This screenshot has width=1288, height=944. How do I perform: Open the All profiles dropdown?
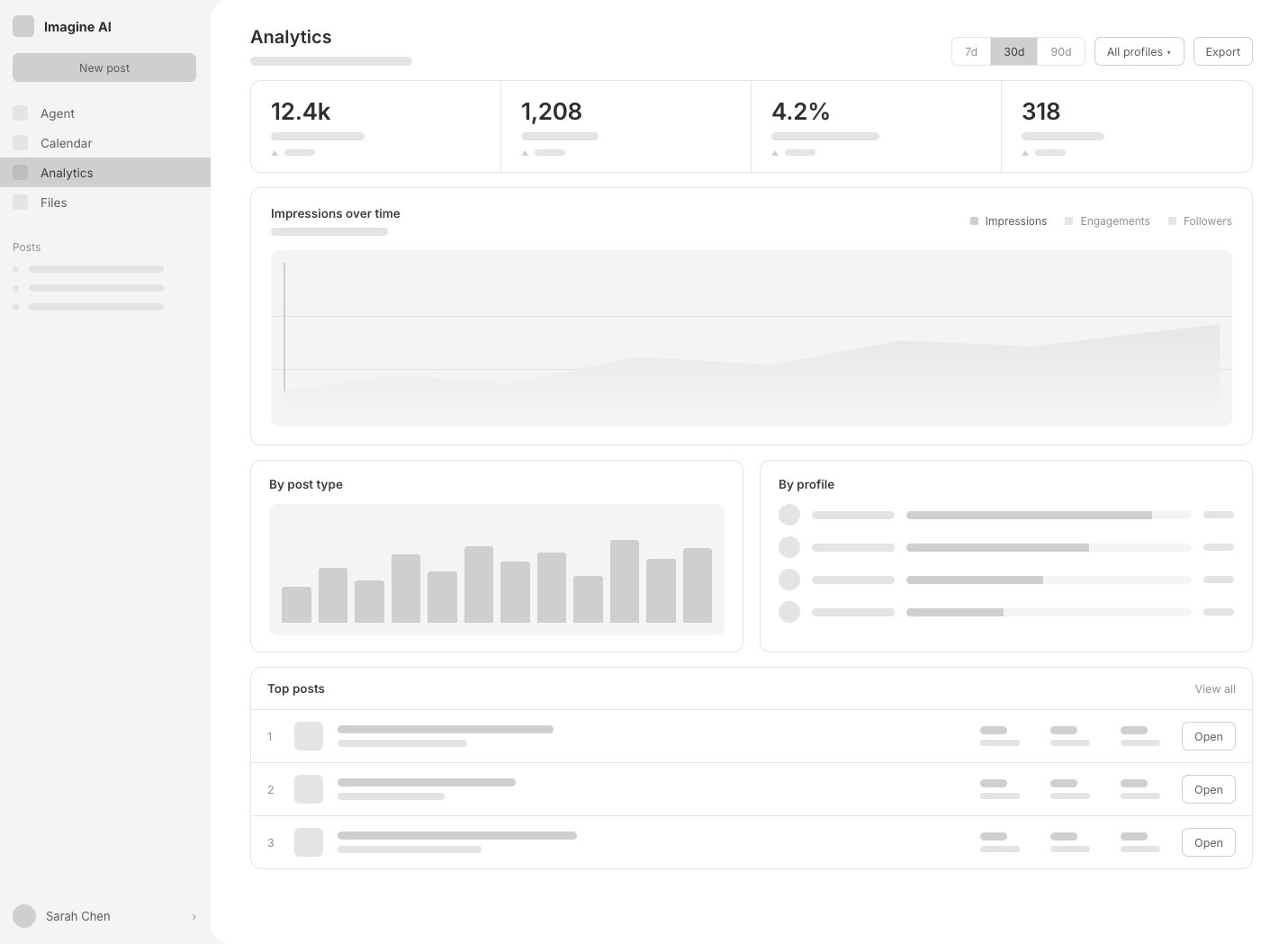[1139, 51]
